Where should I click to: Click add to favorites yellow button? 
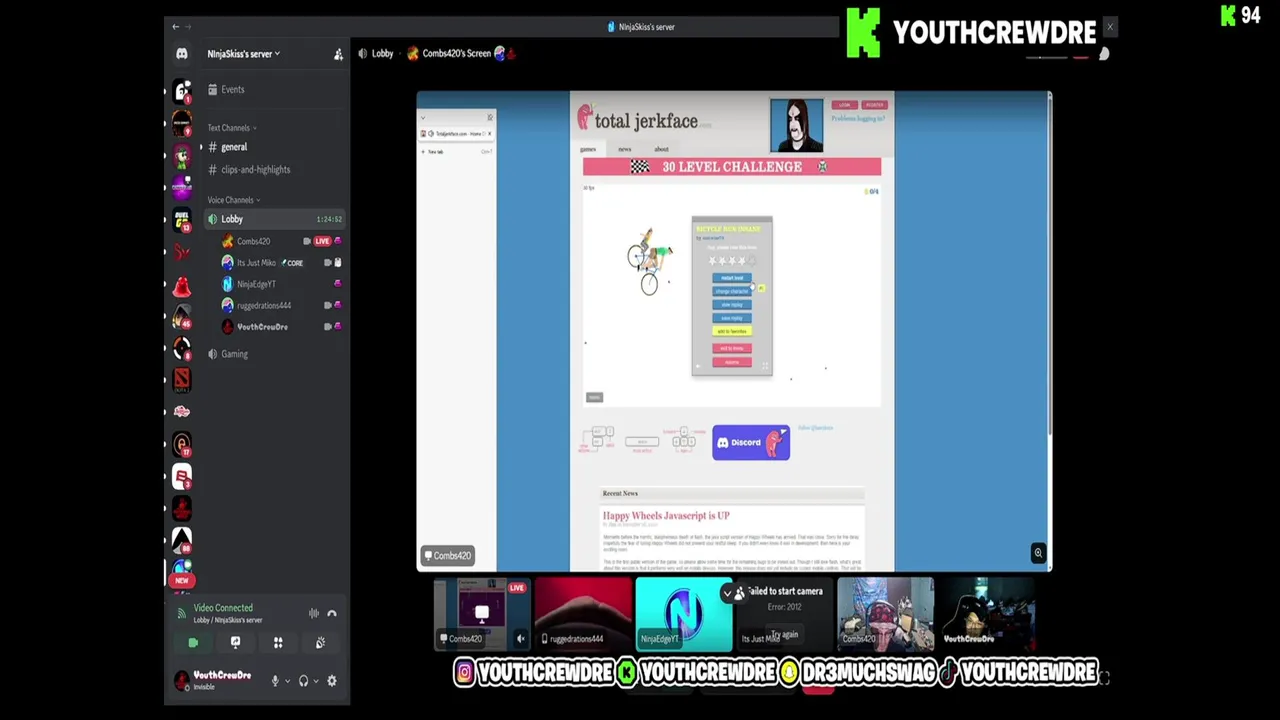pyautogui.click(x=732, y=331)
